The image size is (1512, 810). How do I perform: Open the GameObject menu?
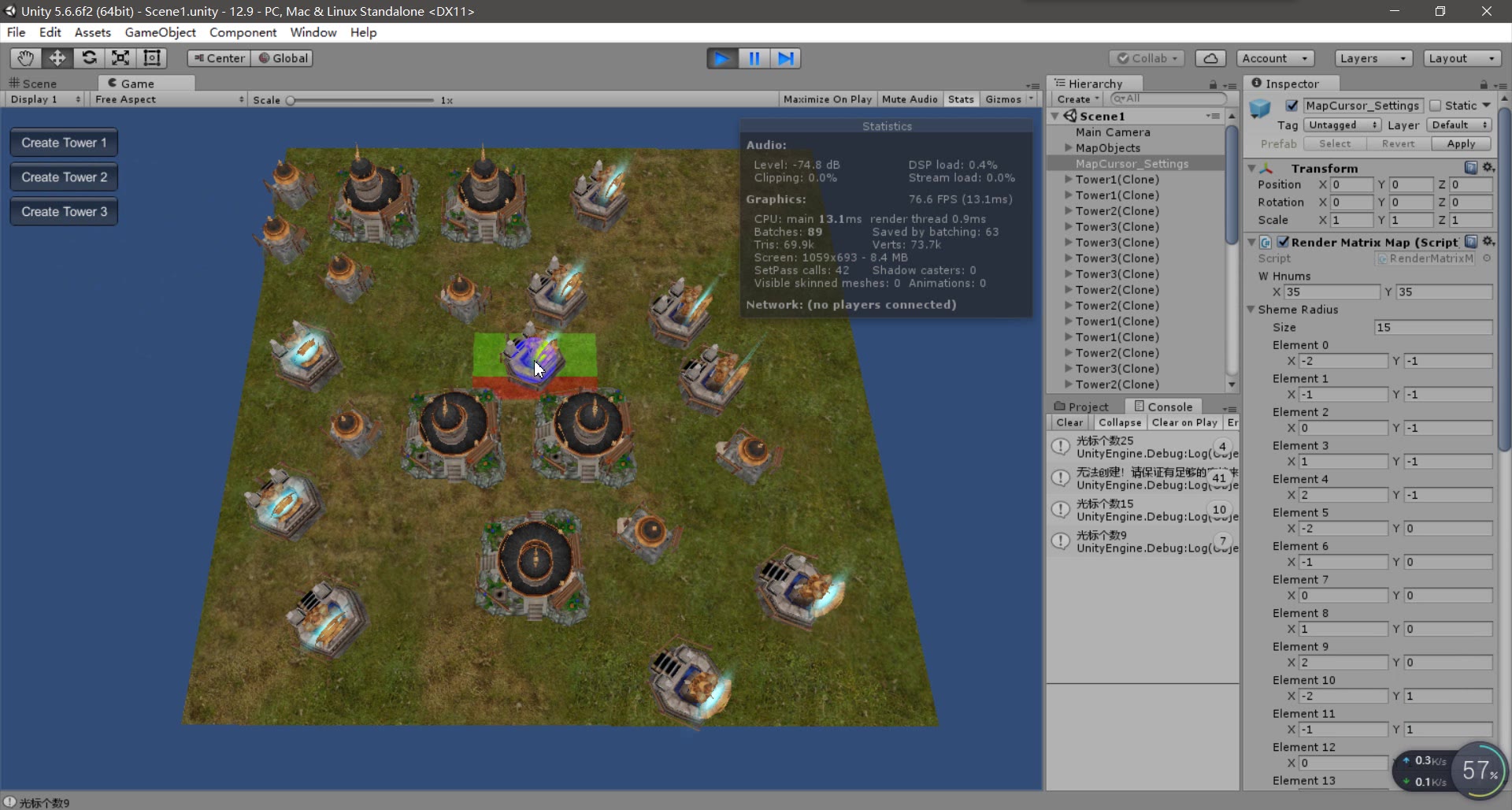pyautogui.click(x=160, y=32)
